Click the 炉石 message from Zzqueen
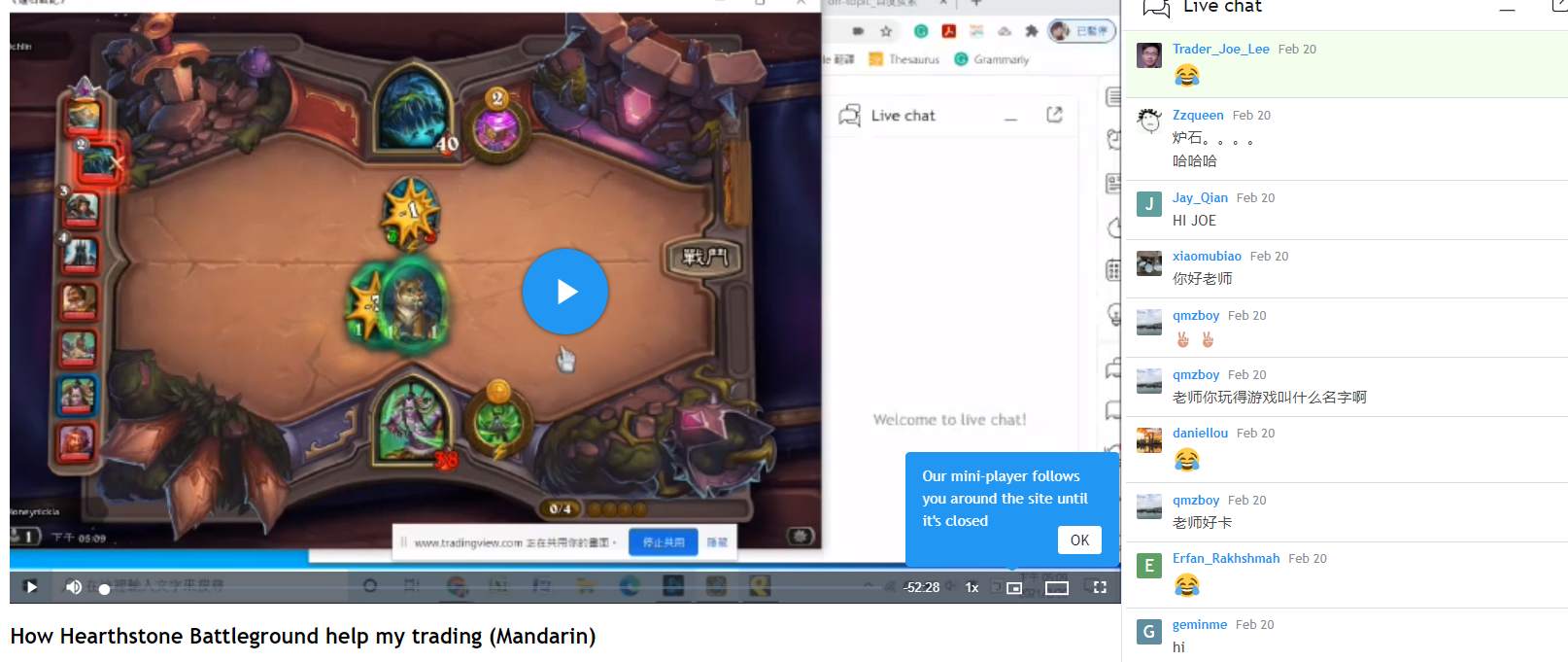Image resolution: width=1568 pixels, height=662 pixels. pos(1212,138)
